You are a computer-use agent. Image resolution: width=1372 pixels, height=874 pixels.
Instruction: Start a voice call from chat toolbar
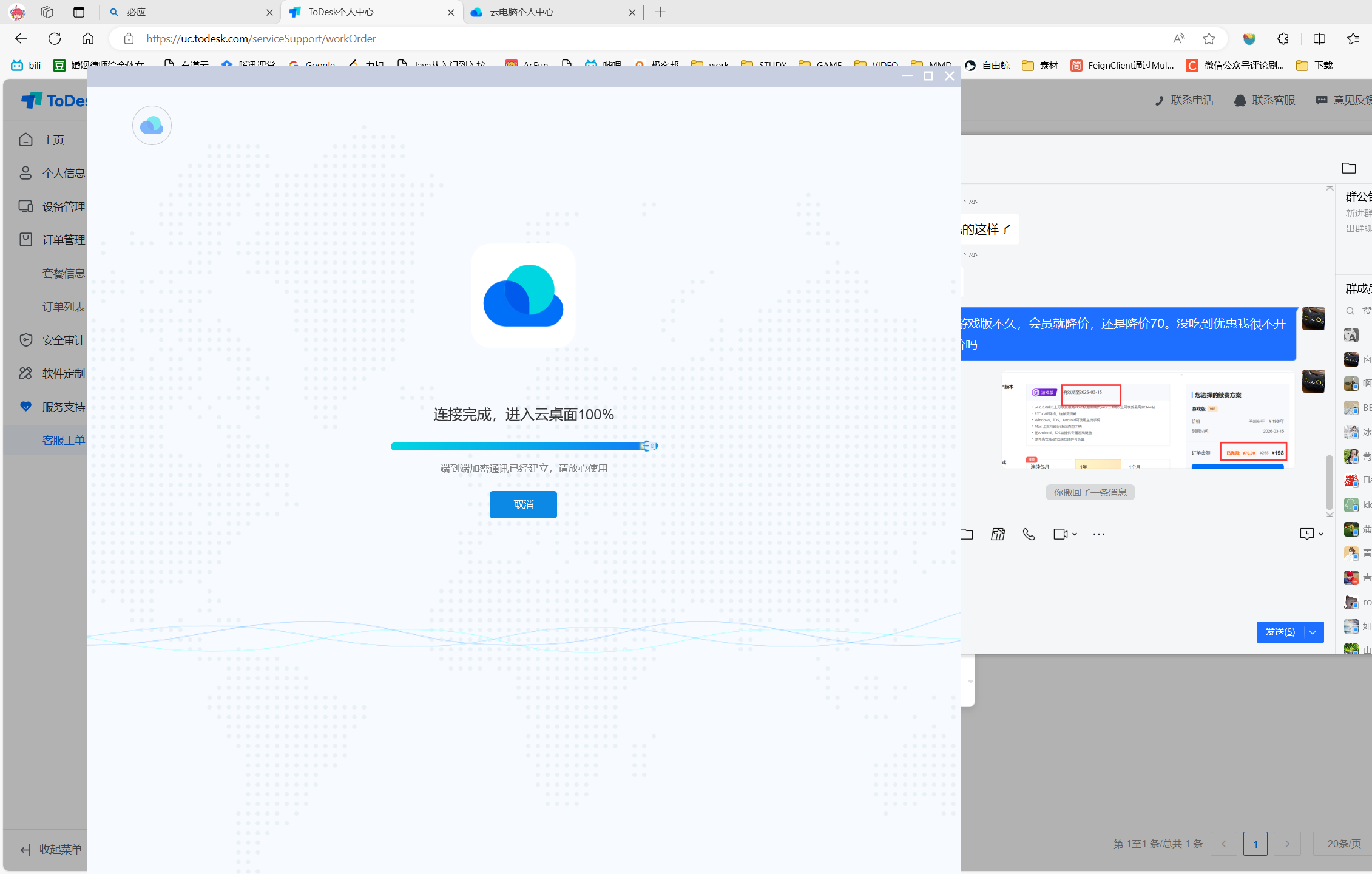coord(1029,534)
